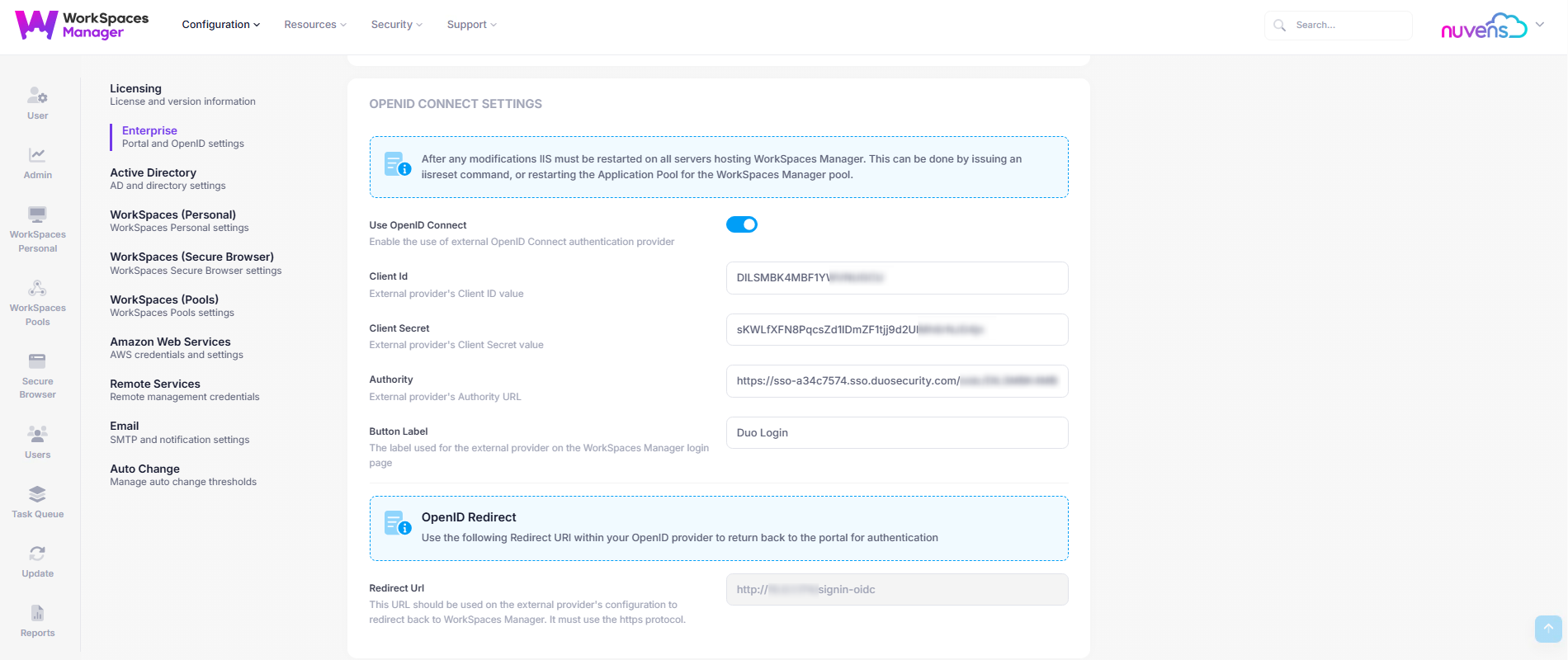Open the Task Queue sidebar icon
The height and width of the screenshot is (660, 1568).
tap(37, 495)
